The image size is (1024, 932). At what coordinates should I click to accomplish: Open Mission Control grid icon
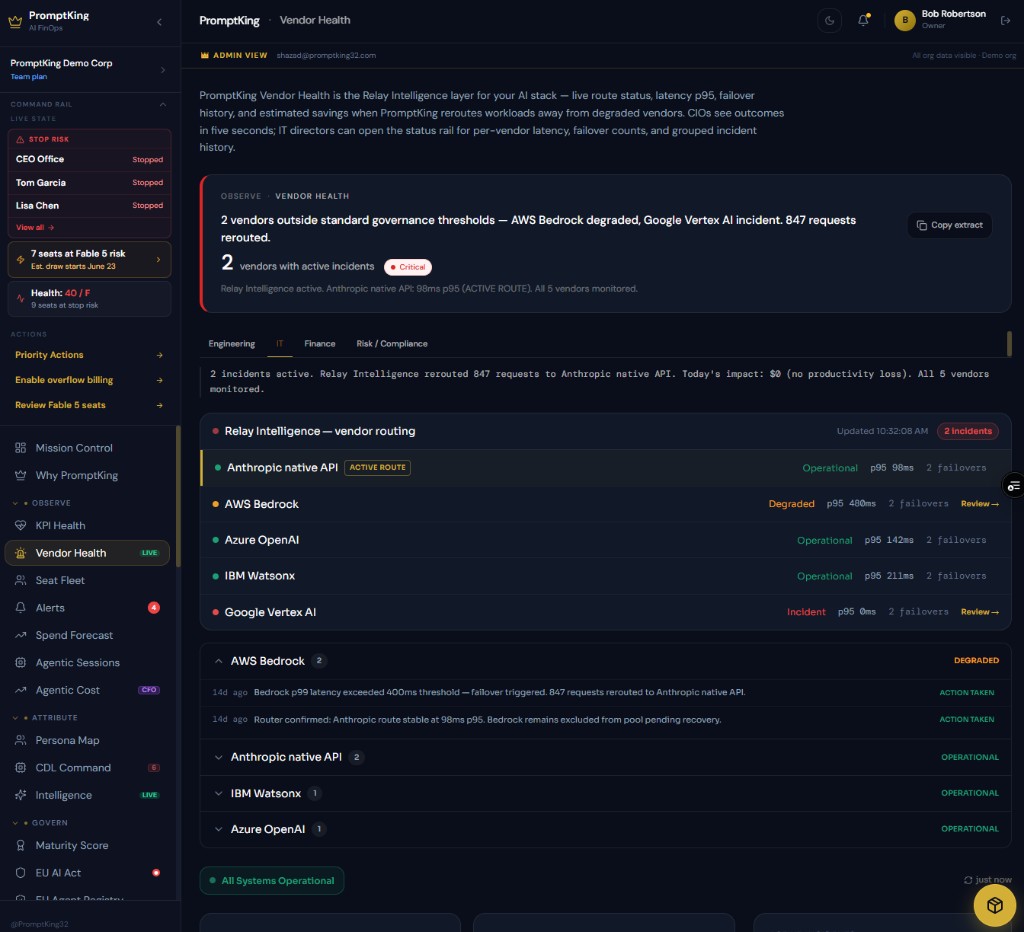click(21, 448)
